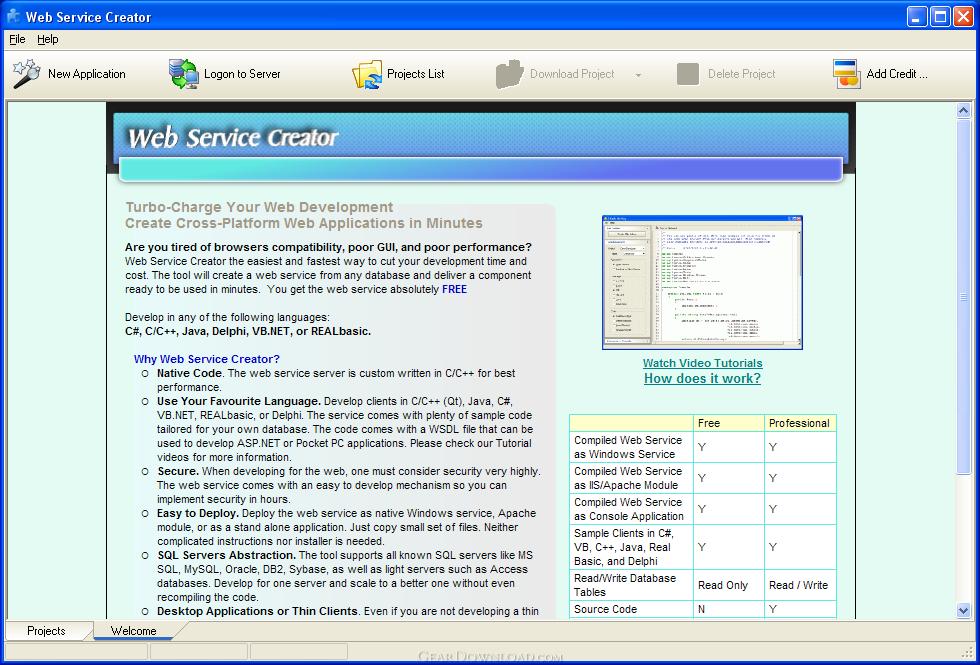Click Compiled Web Service as Windows Service cell

(631, 447)
